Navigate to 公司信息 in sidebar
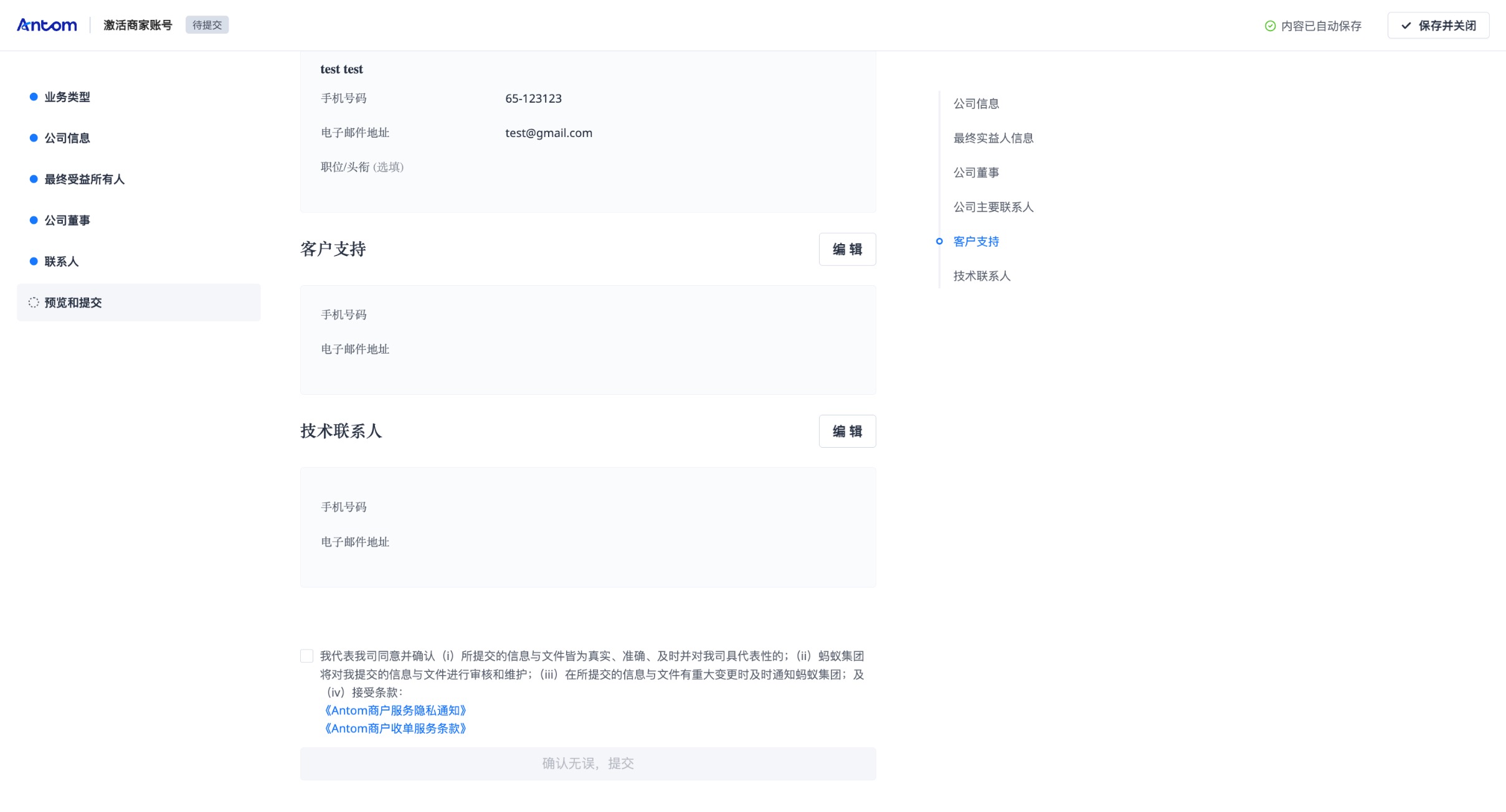Image resolution: width=1506 pixels, height=812 pixels. (67, 138)
